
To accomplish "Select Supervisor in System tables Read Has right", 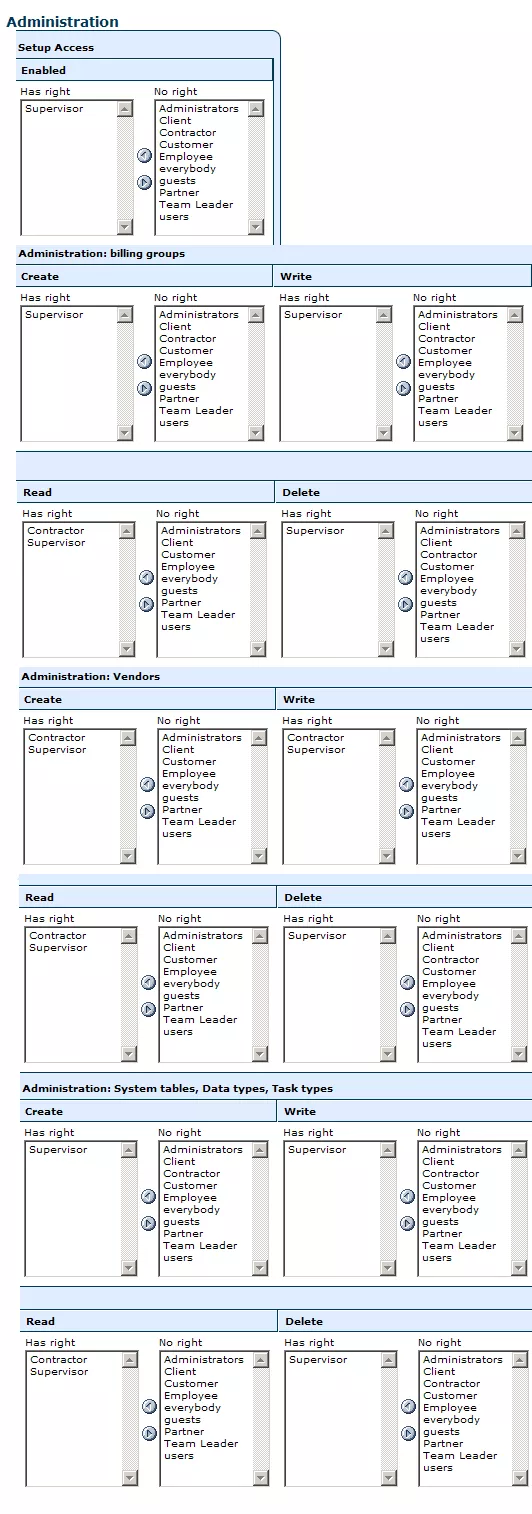I will pyautogui.click(x=59, y=1372).
